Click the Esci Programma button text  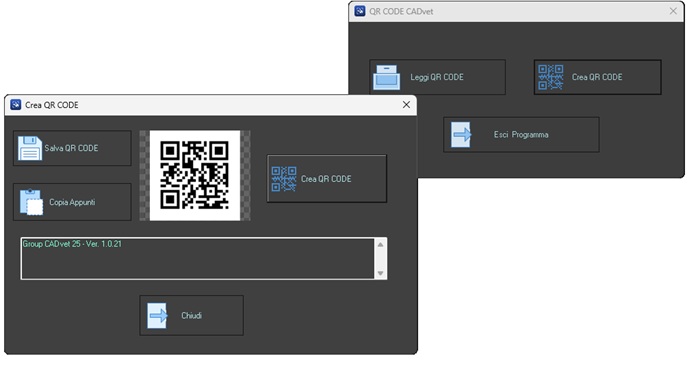pos(521,134)
